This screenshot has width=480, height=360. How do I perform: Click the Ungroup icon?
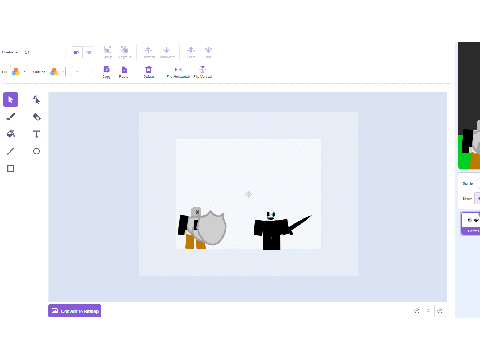pyautogui.click(x=125, y=52)
